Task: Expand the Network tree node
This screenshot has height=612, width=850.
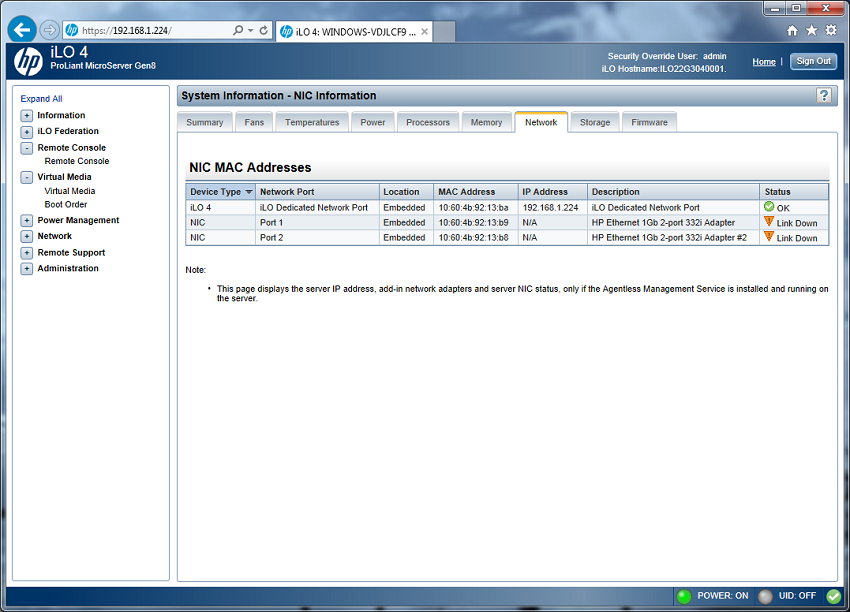Action: pyautogui.click(x=27, y=236)
